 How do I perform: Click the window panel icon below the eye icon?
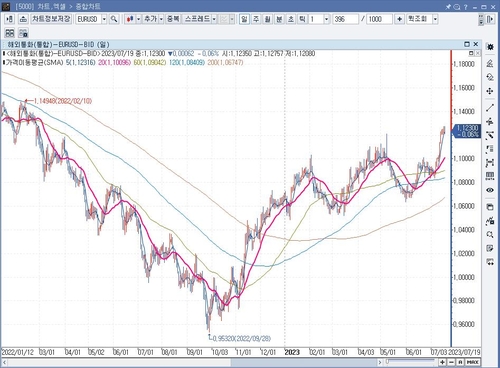pyautogui.click(x=490, y=207)
